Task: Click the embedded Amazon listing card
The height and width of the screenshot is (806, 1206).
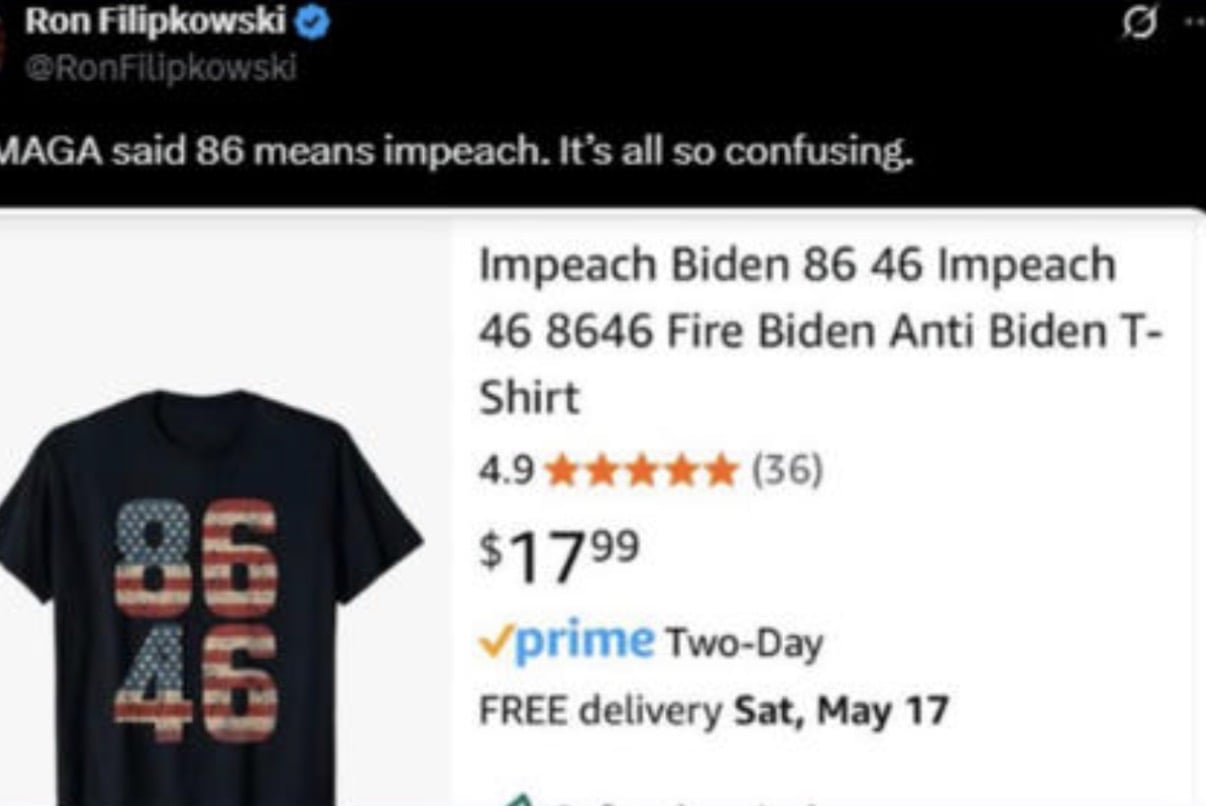Action: 602,507
